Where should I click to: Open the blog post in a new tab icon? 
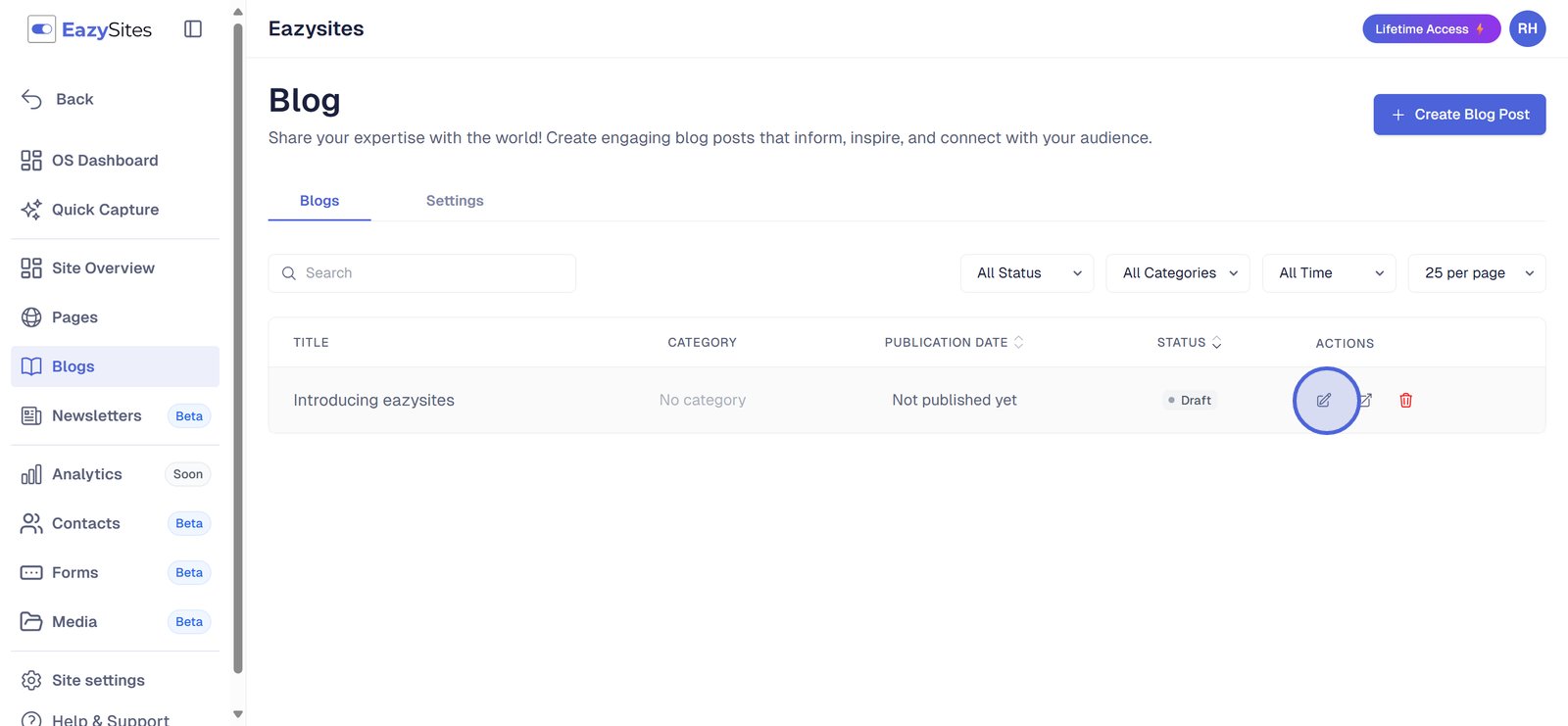click(1365, 400)
